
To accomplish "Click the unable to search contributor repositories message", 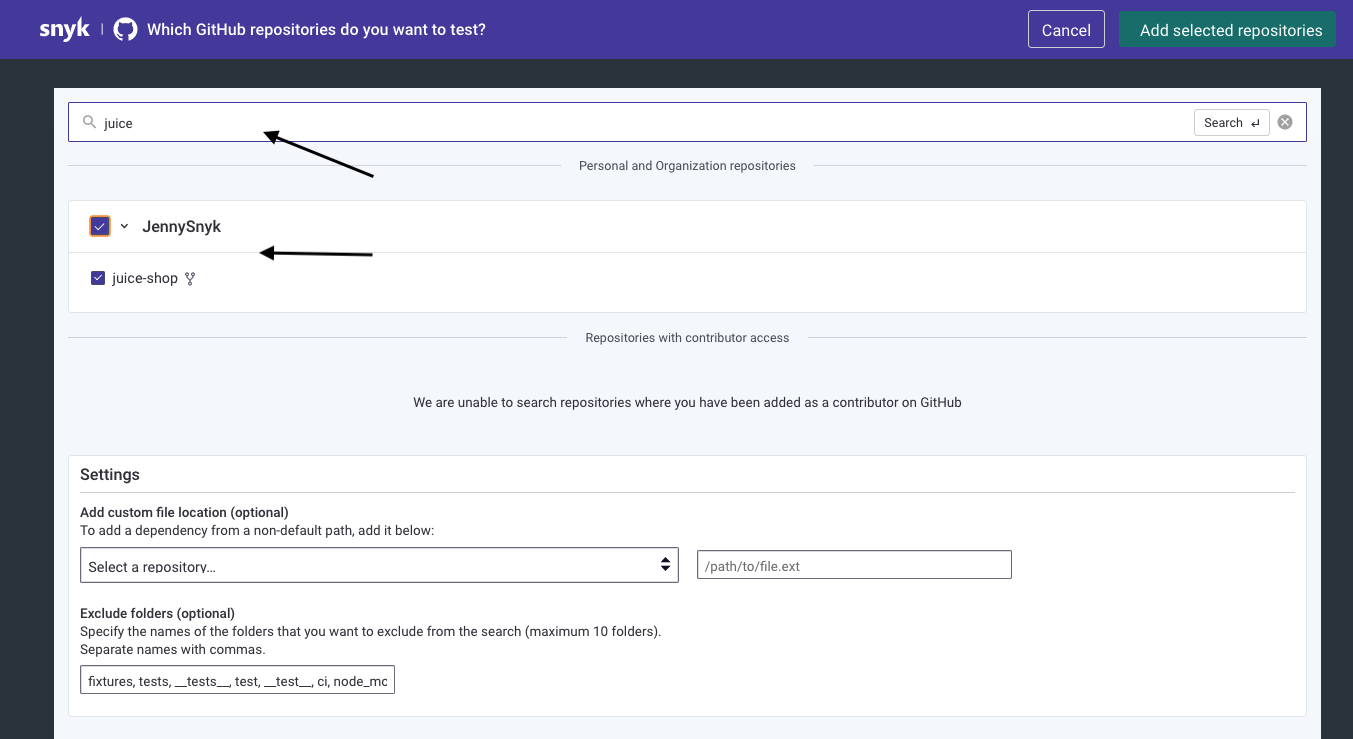I will coord(687,402).
